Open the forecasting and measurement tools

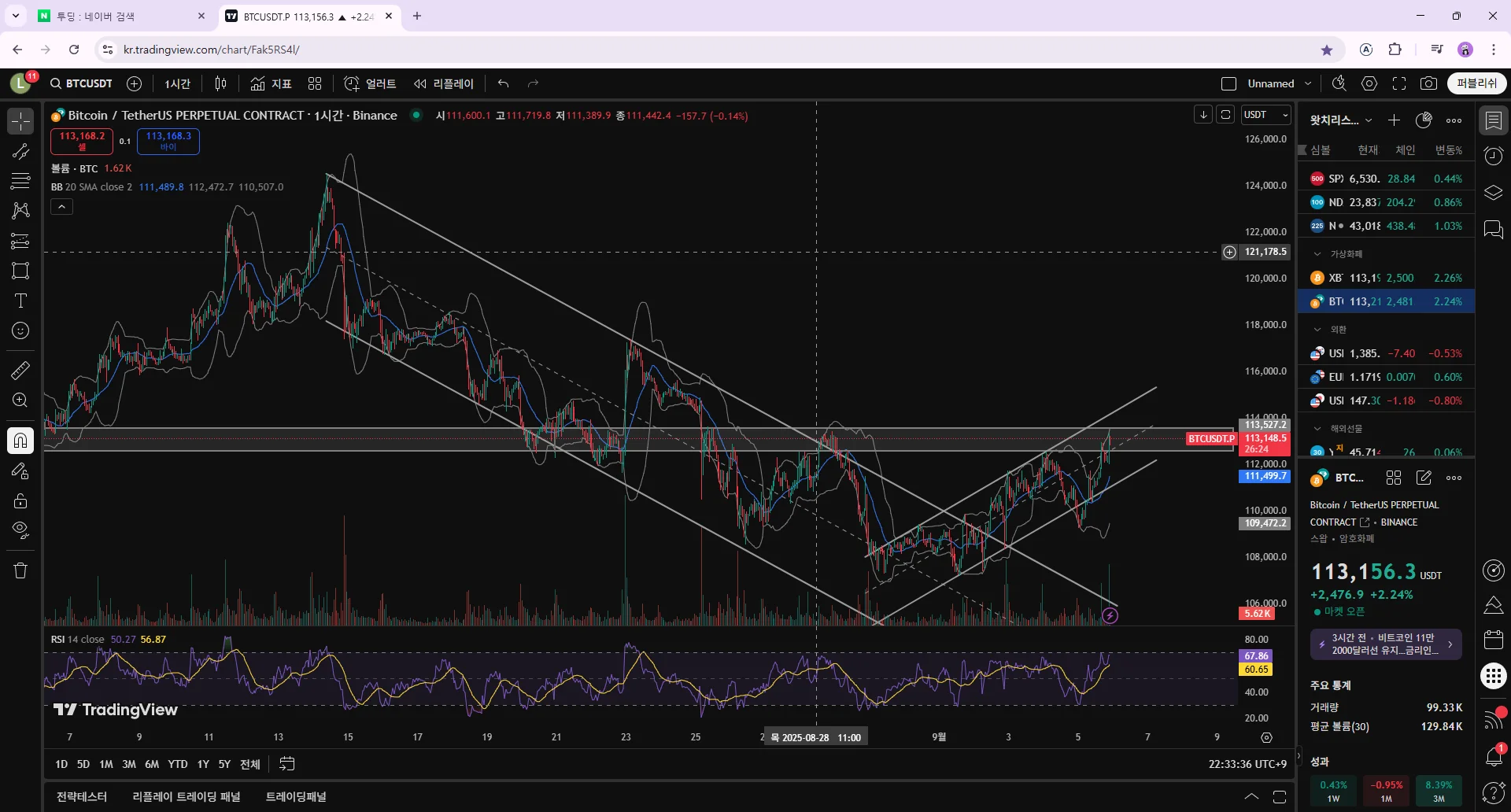(x=20, y=241)
